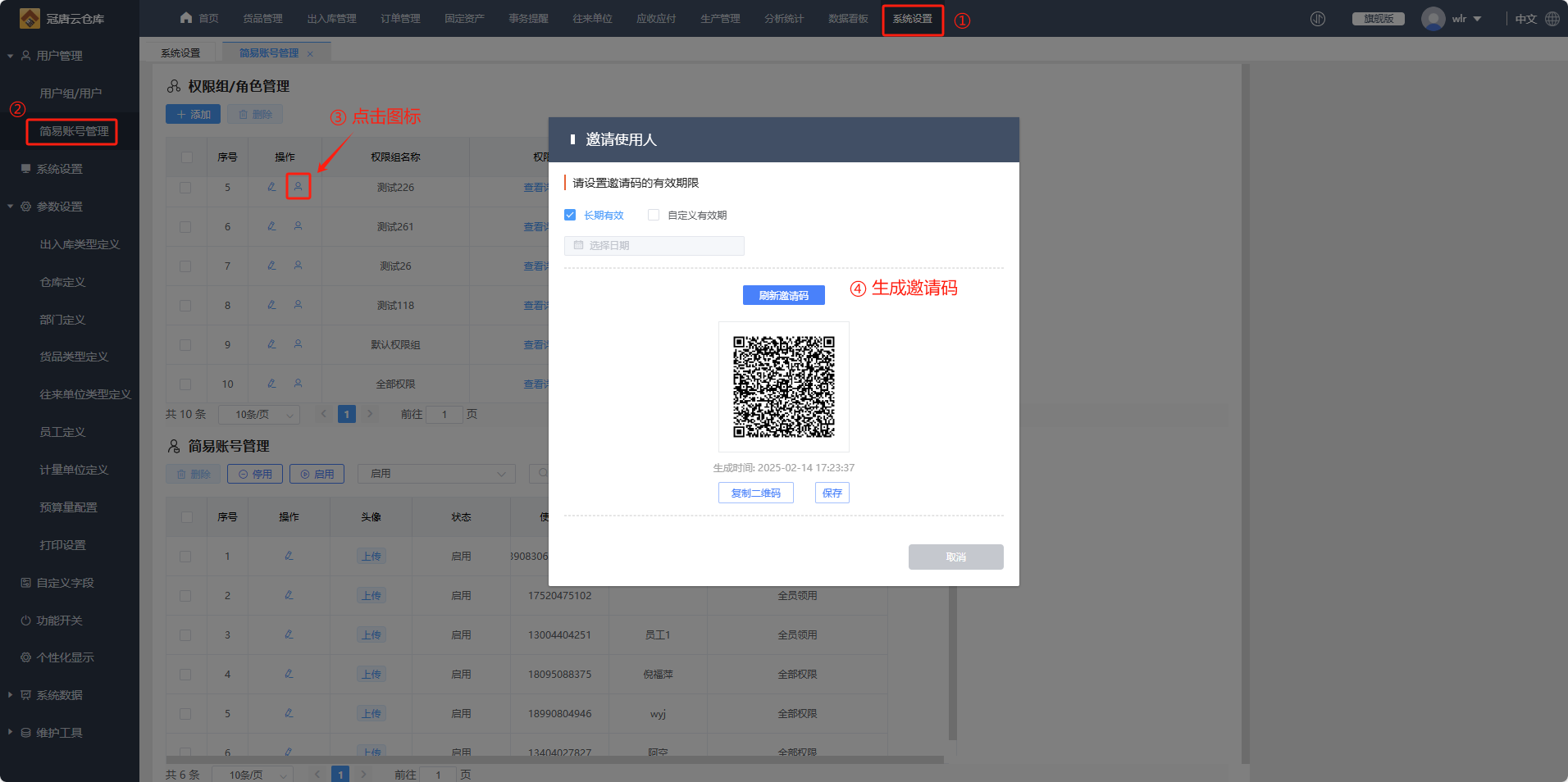Go to 出入库管理 in top navigation
This screenshot has width=1568, height=782.
click(331, 19)
